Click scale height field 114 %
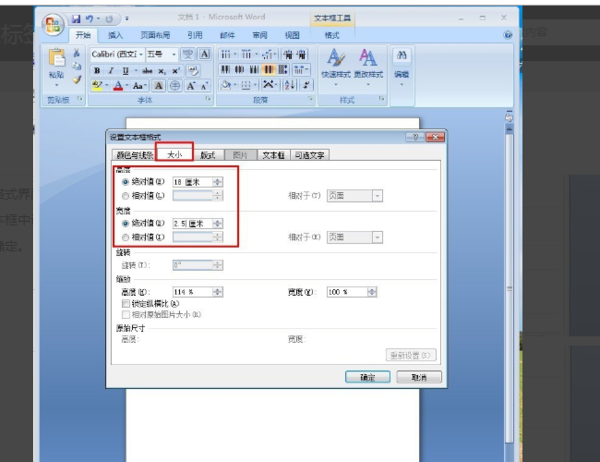 coord(192,292)
